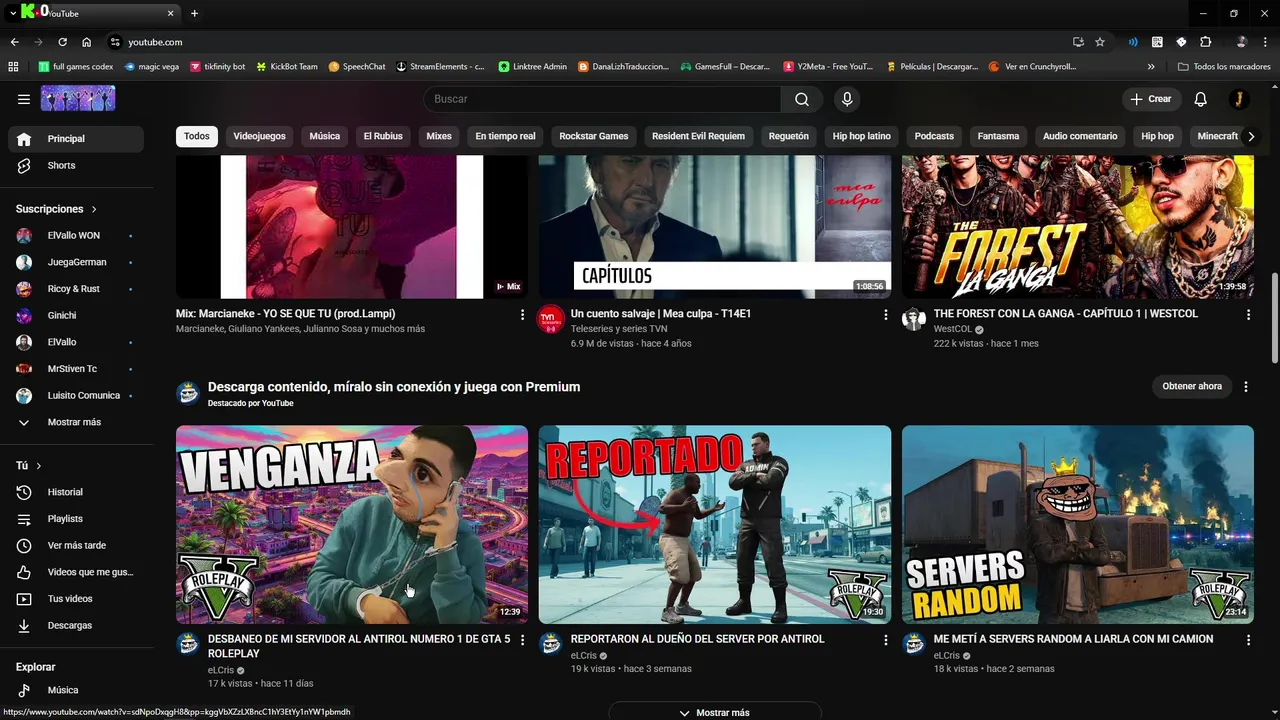
Task: Open the hamburger guide menu
Action: click(24, 99)
